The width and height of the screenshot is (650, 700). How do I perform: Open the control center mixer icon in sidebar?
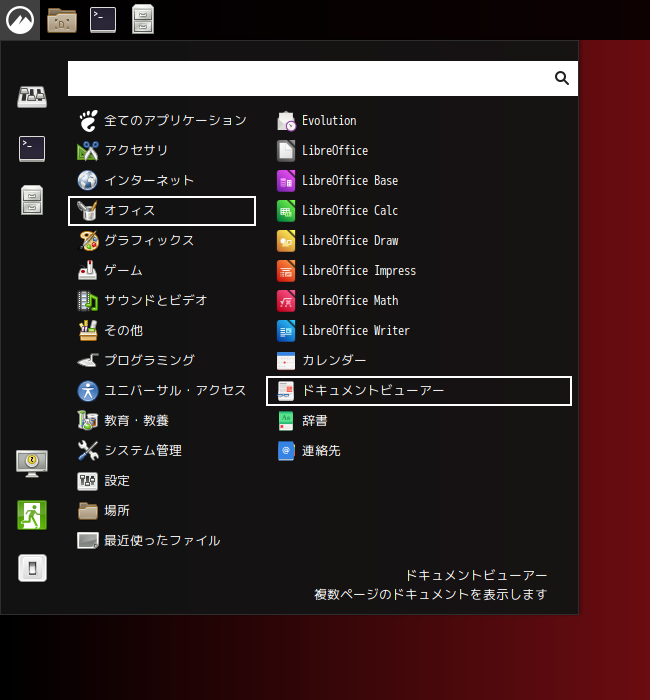click(x=32, y=97)
